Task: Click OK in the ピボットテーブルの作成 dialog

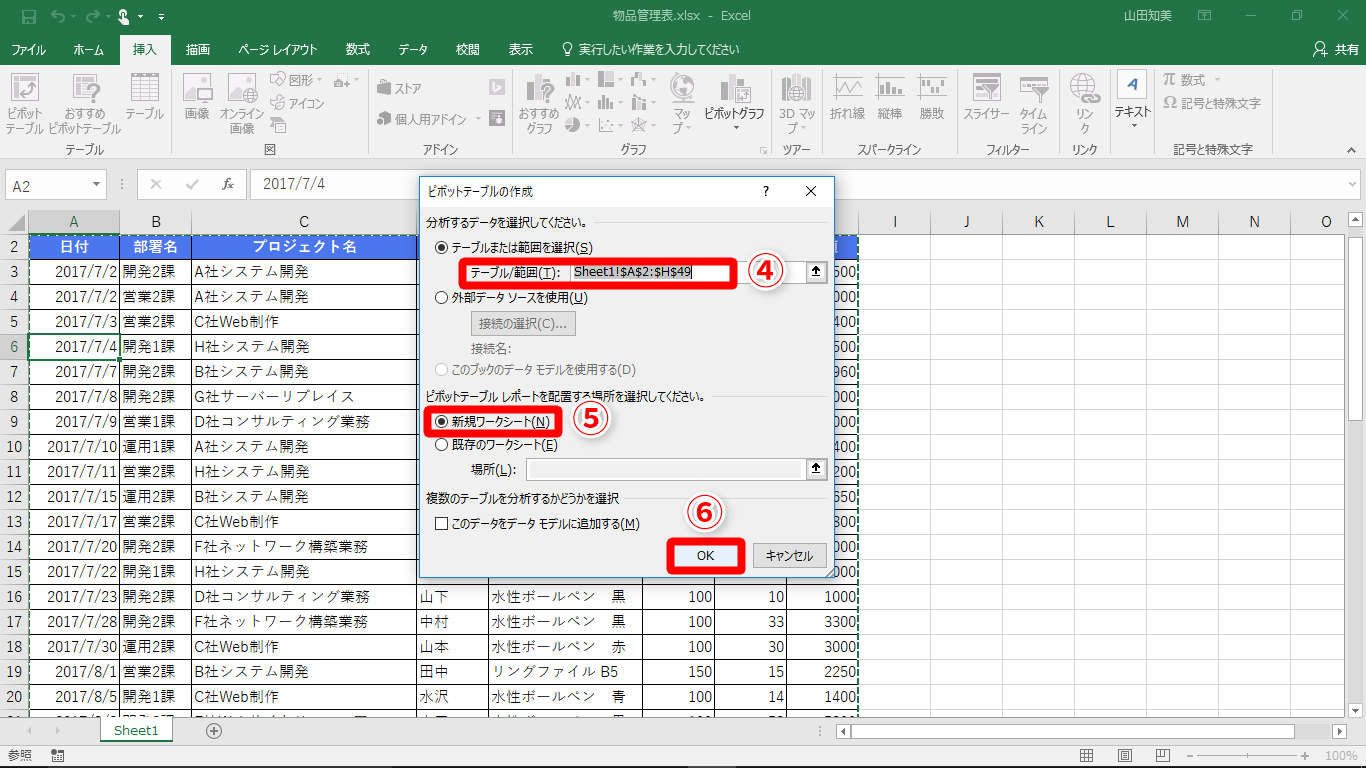Action: 705,556
